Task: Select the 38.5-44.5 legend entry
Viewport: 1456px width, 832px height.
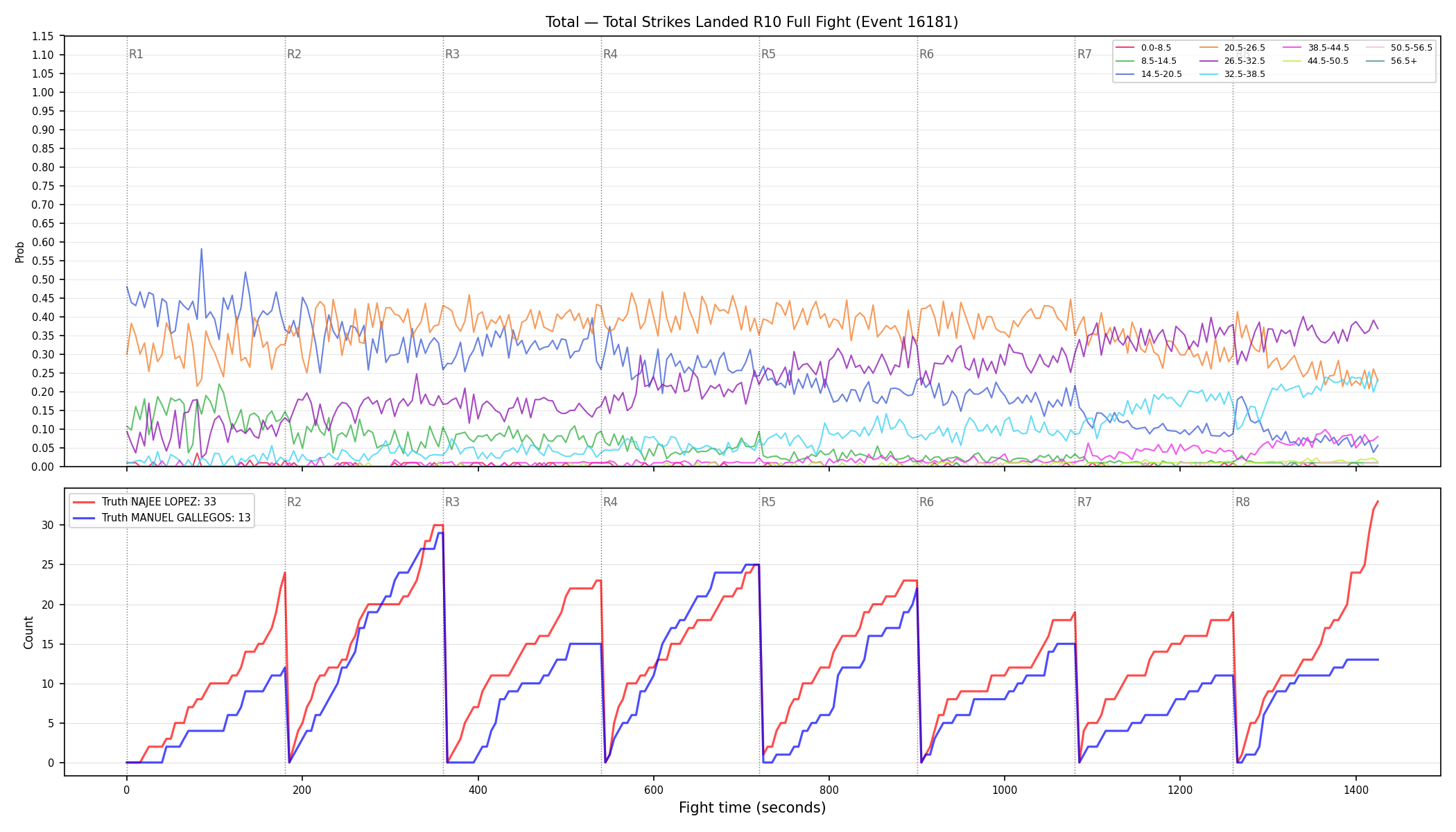Action: point(1316,48)
